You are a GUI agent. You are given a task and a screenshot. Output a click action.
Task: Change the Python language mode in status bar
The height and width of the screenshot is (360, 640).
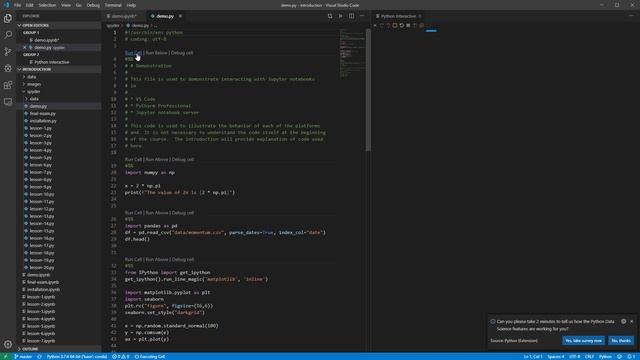pyautogui.click(x=605, y=356)
